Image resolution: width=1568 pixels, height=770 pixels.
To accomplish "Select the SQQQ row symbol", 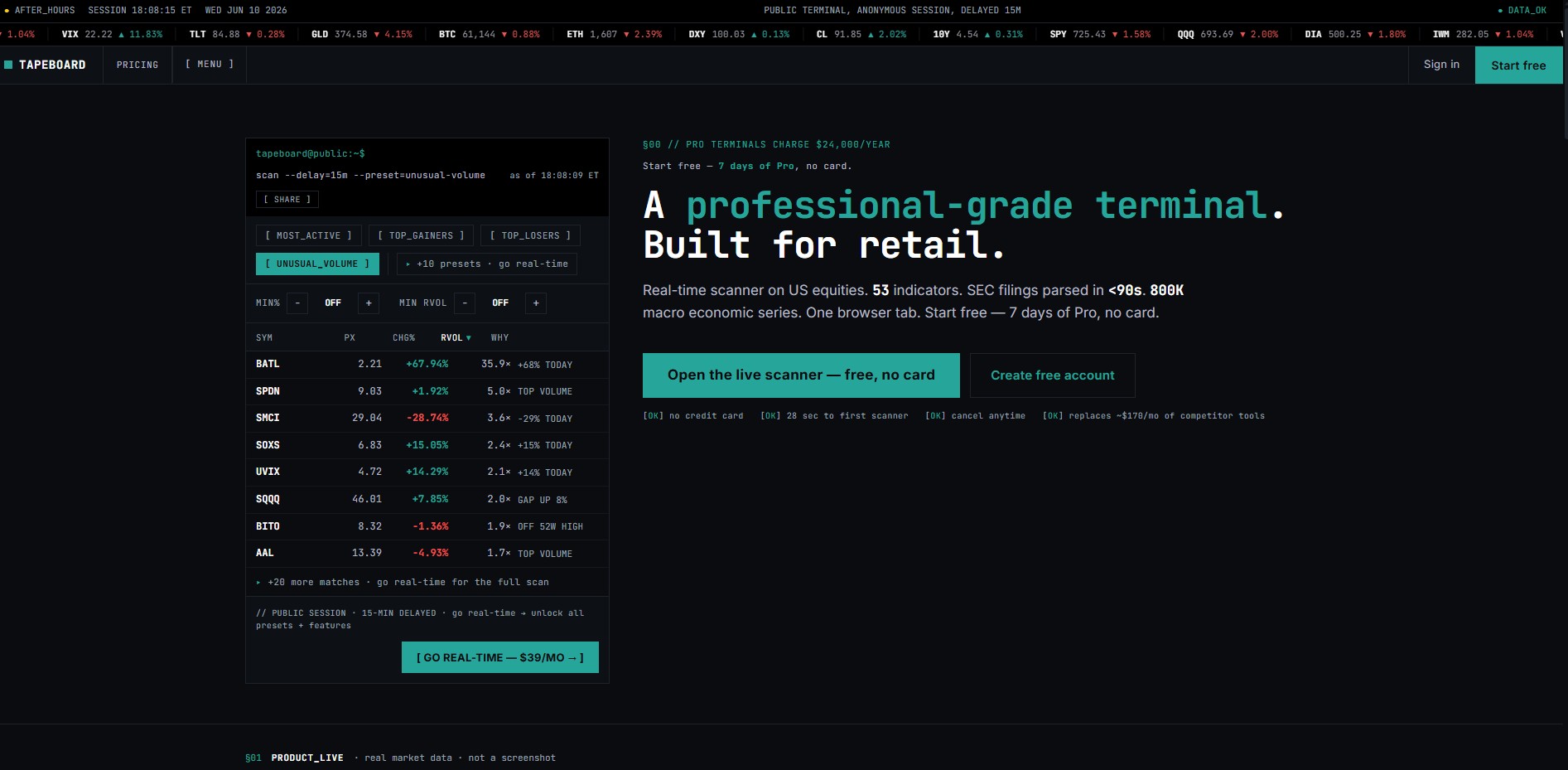I will tap(268, 499).
